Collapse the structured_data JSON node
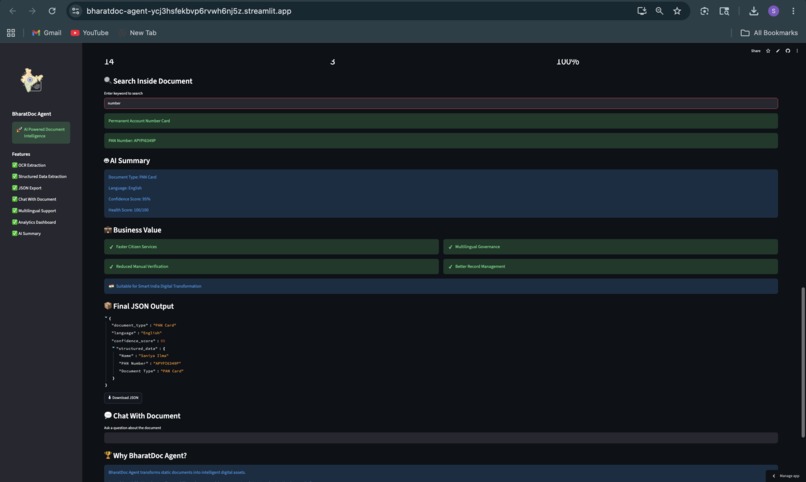 coord(113,348)
